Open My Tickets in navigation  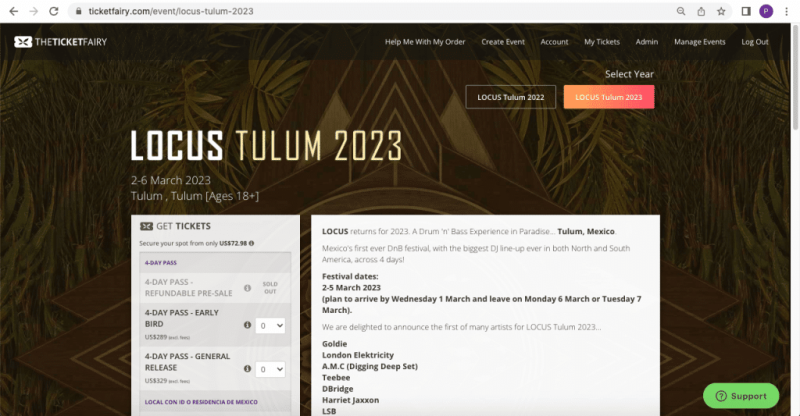tap(602, 42)
